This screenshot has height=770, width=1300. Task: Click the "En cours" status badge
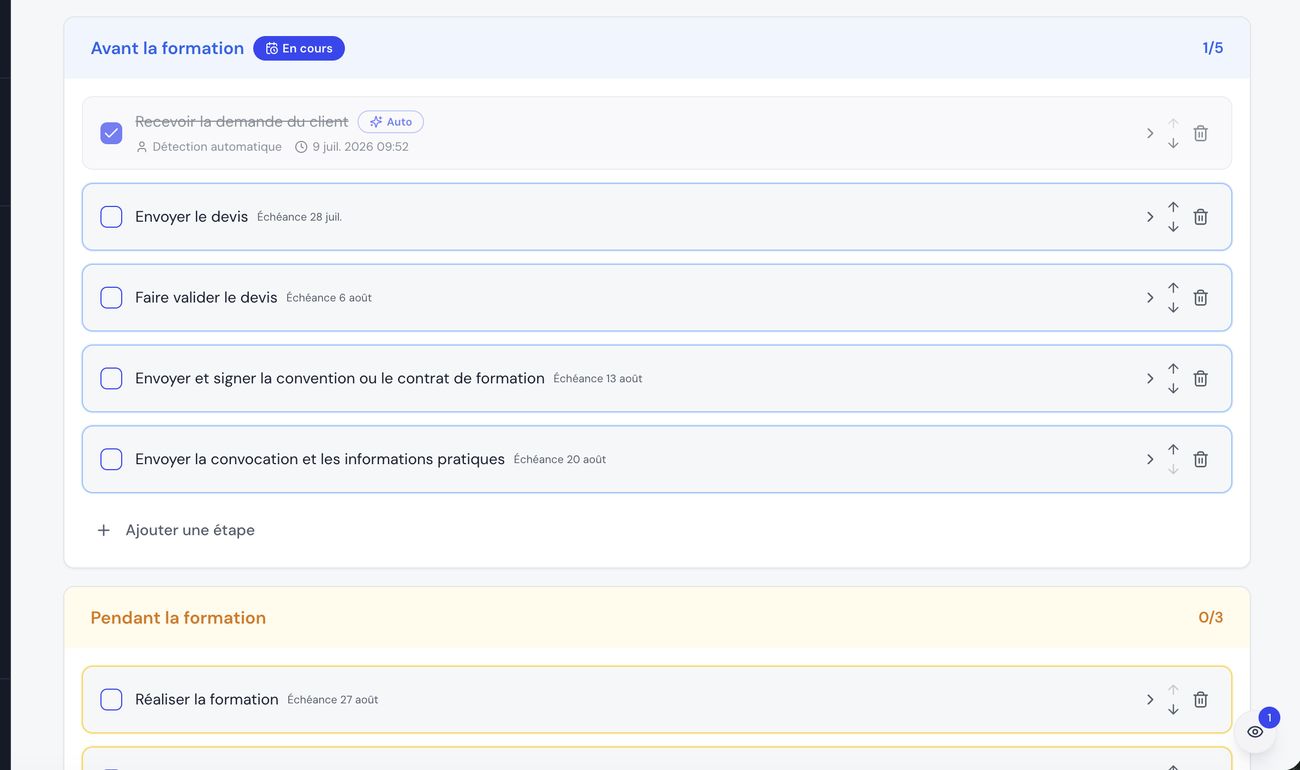point(299,48)
